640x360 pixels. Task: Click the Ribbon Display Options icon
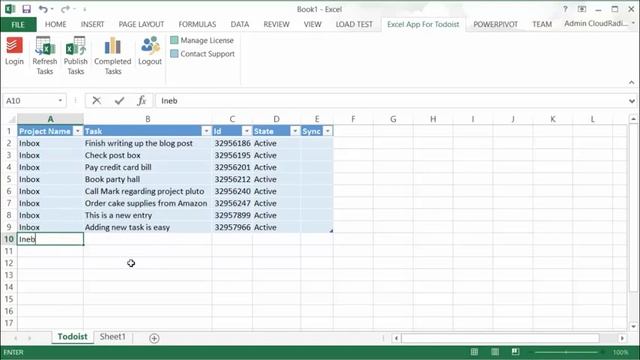coord(582,9)
